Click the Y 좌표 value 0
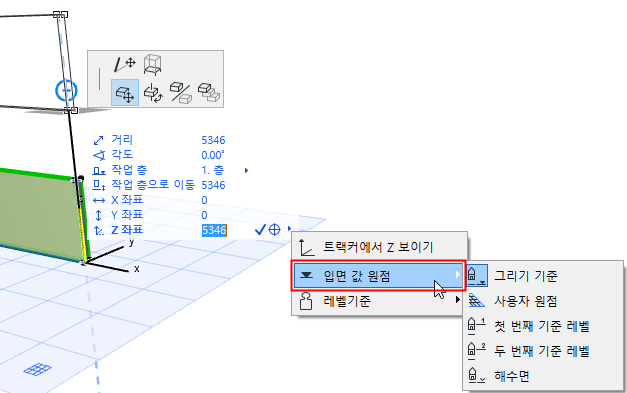 (x=204, y=215)
